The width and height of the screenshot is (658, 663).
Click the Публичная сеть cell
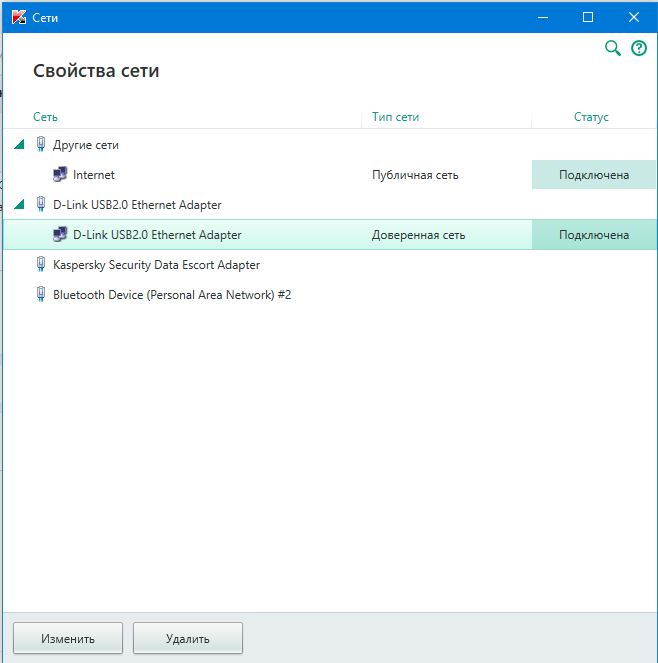415,175
